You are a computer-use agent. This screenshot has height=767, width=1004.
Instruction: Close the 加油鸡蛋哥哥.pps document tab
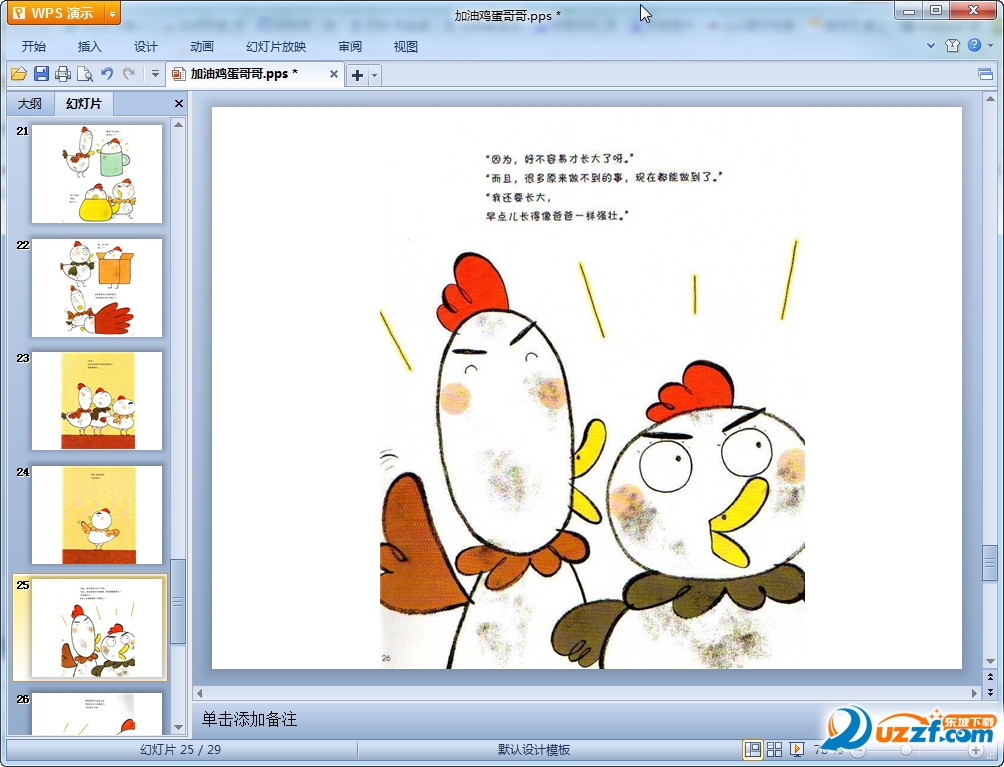tap(334, 74)
